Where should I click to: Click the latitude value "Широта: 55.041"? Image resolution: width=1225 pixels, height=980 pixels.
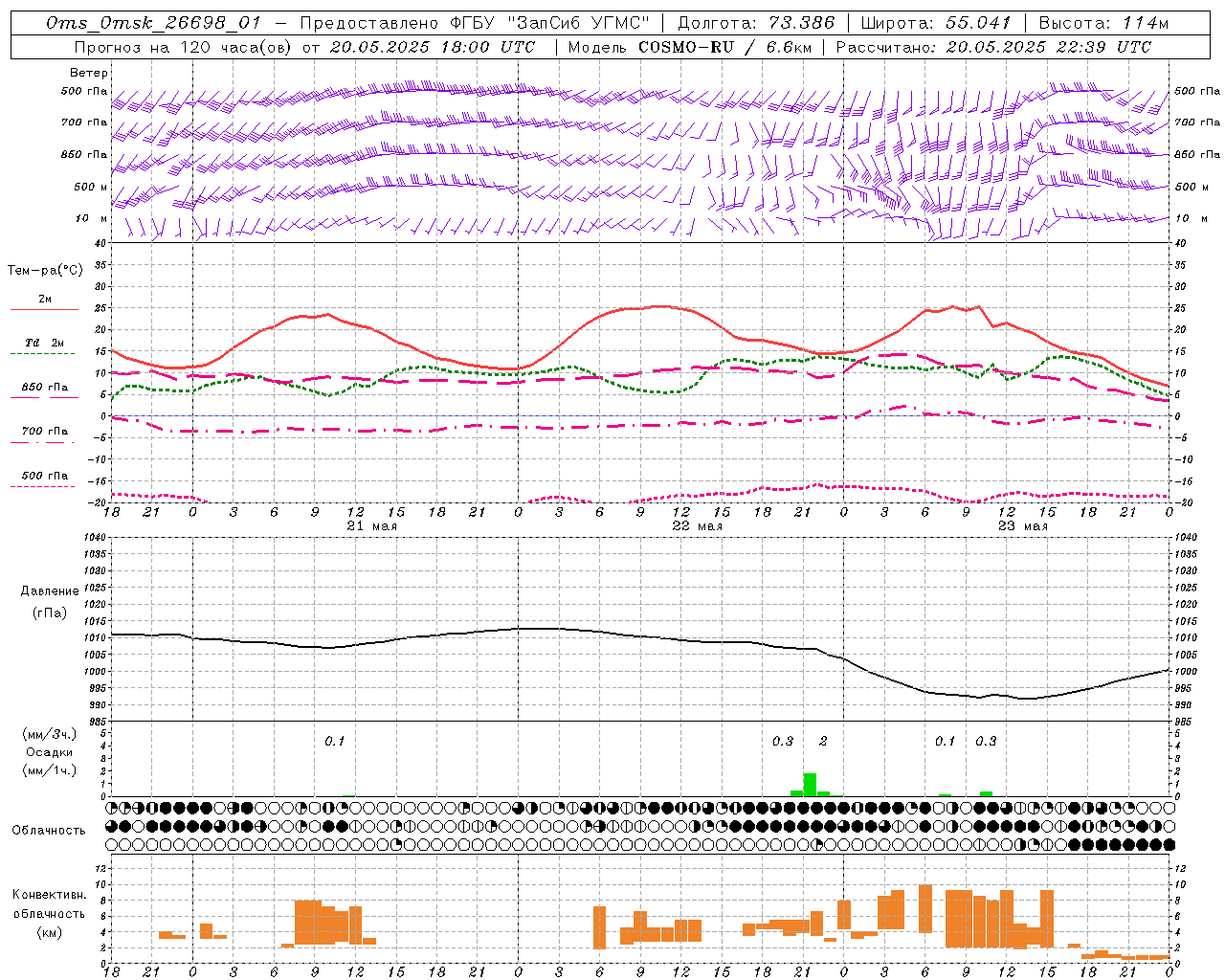(936, 23)
